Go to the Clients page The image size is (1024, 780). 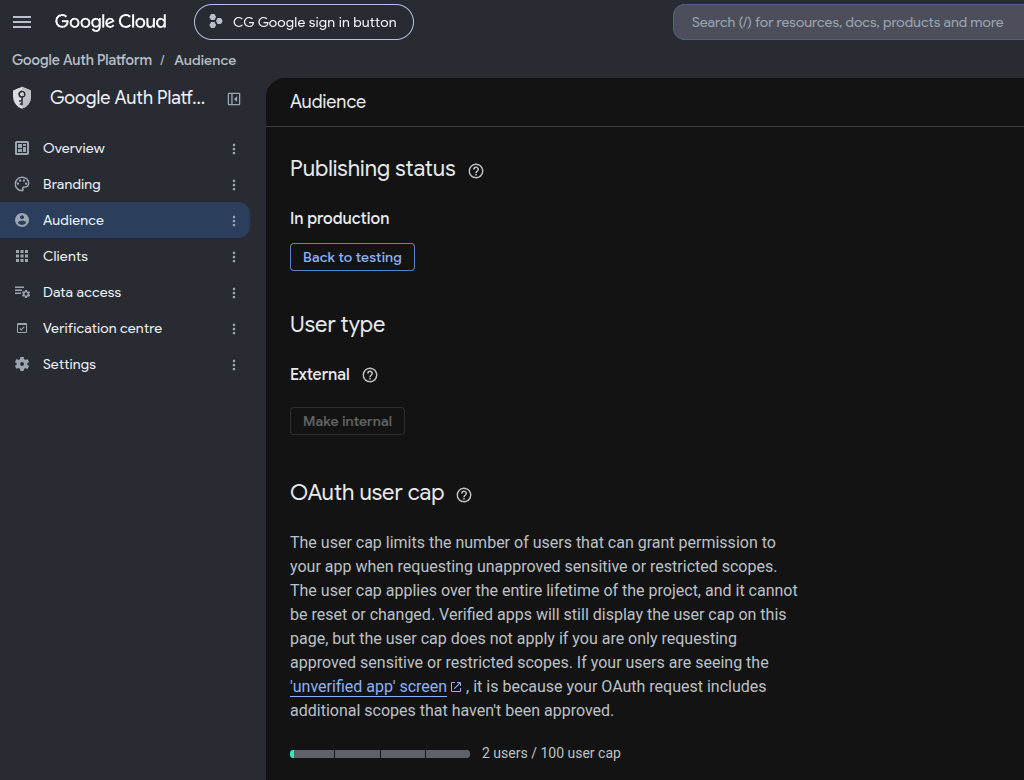coord(125,256)
